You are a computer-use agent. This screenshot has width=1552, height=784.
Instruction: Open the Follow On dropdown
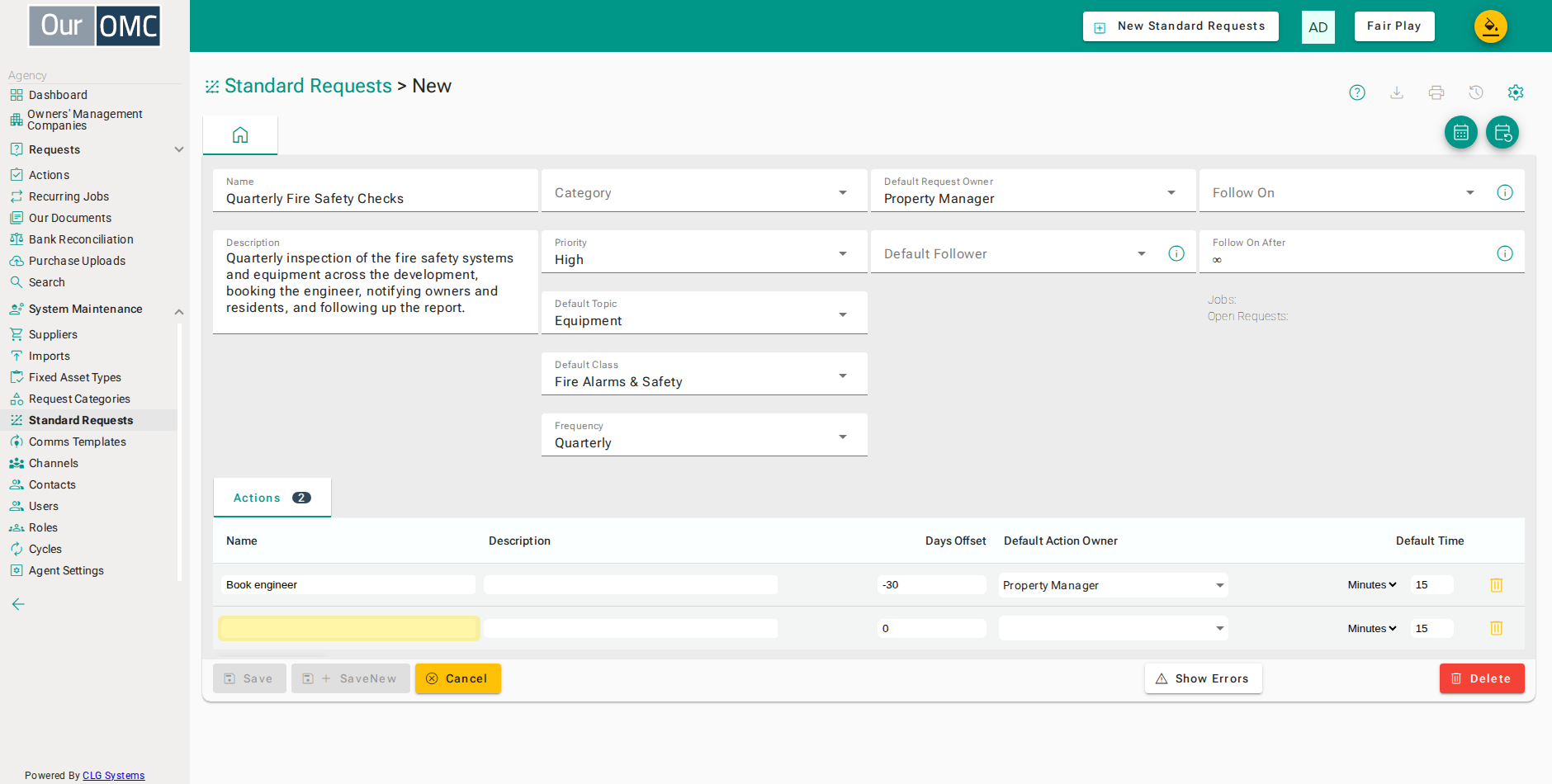click(1344, 192)
